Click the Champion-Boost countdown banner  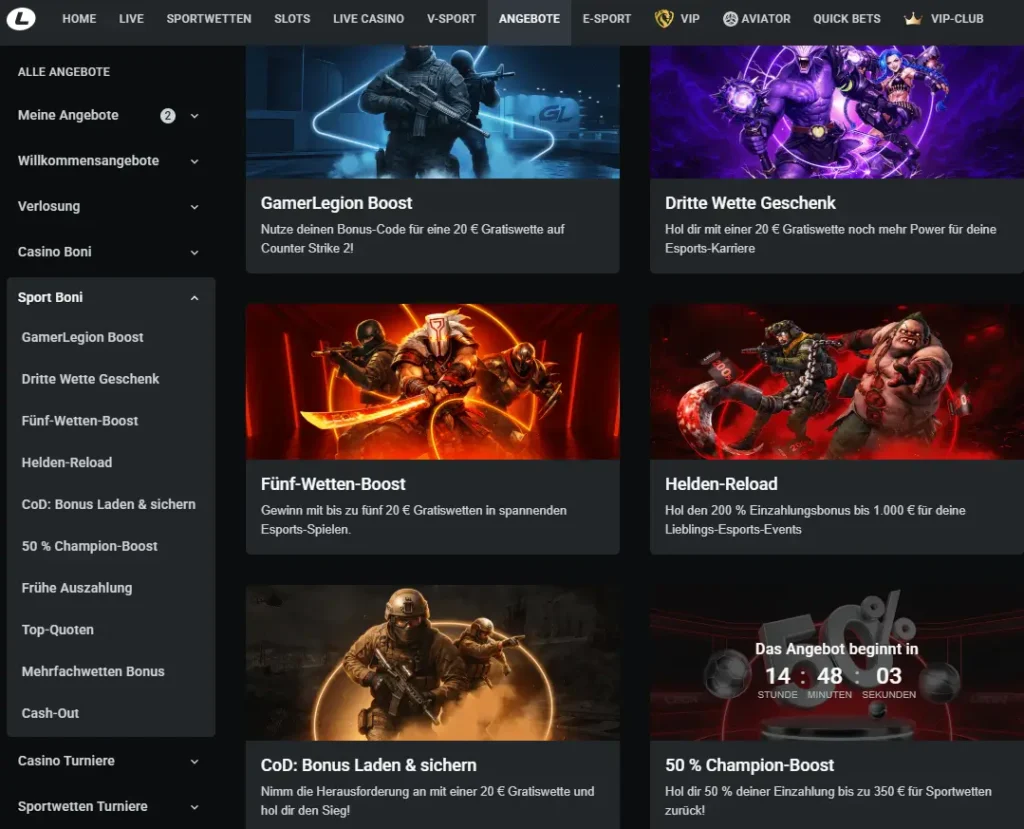(837, 663)
